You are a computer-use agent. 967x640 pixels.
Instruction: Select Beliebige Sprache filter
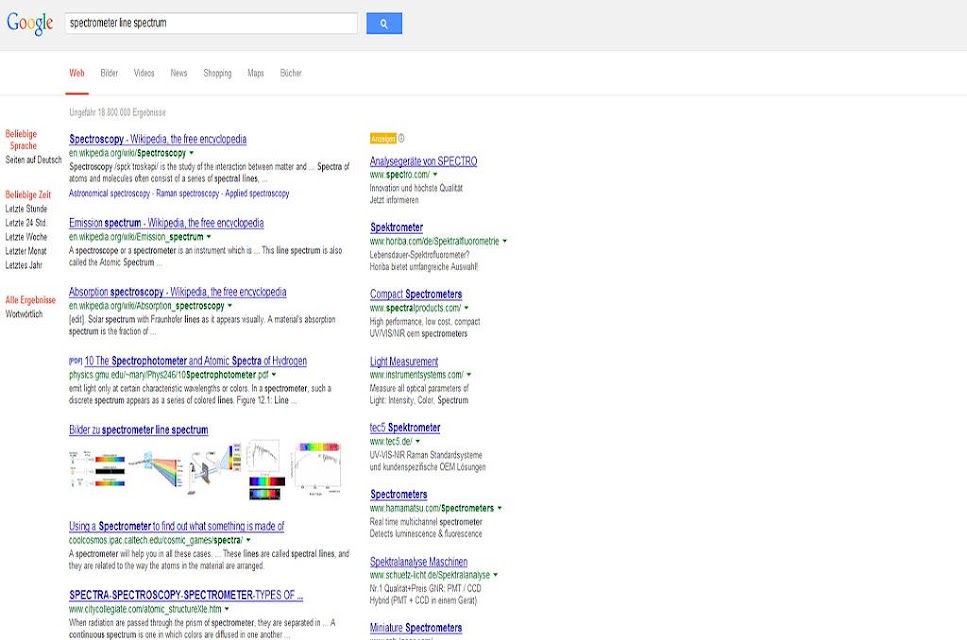point(22,140)
